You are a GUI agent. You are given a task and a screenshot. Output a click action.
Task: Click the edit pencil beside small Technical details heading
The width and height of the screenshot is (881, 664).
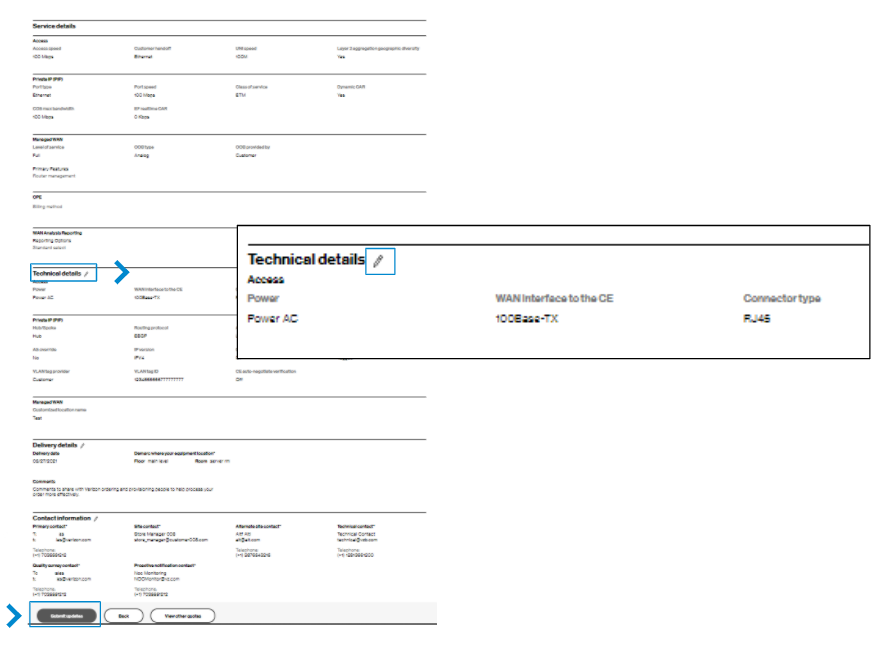[x=87, y=273]
